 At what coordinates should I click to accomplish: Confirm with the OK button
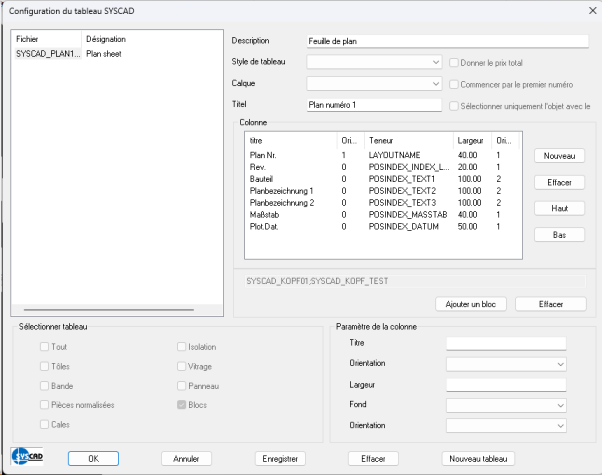(93, 458)
